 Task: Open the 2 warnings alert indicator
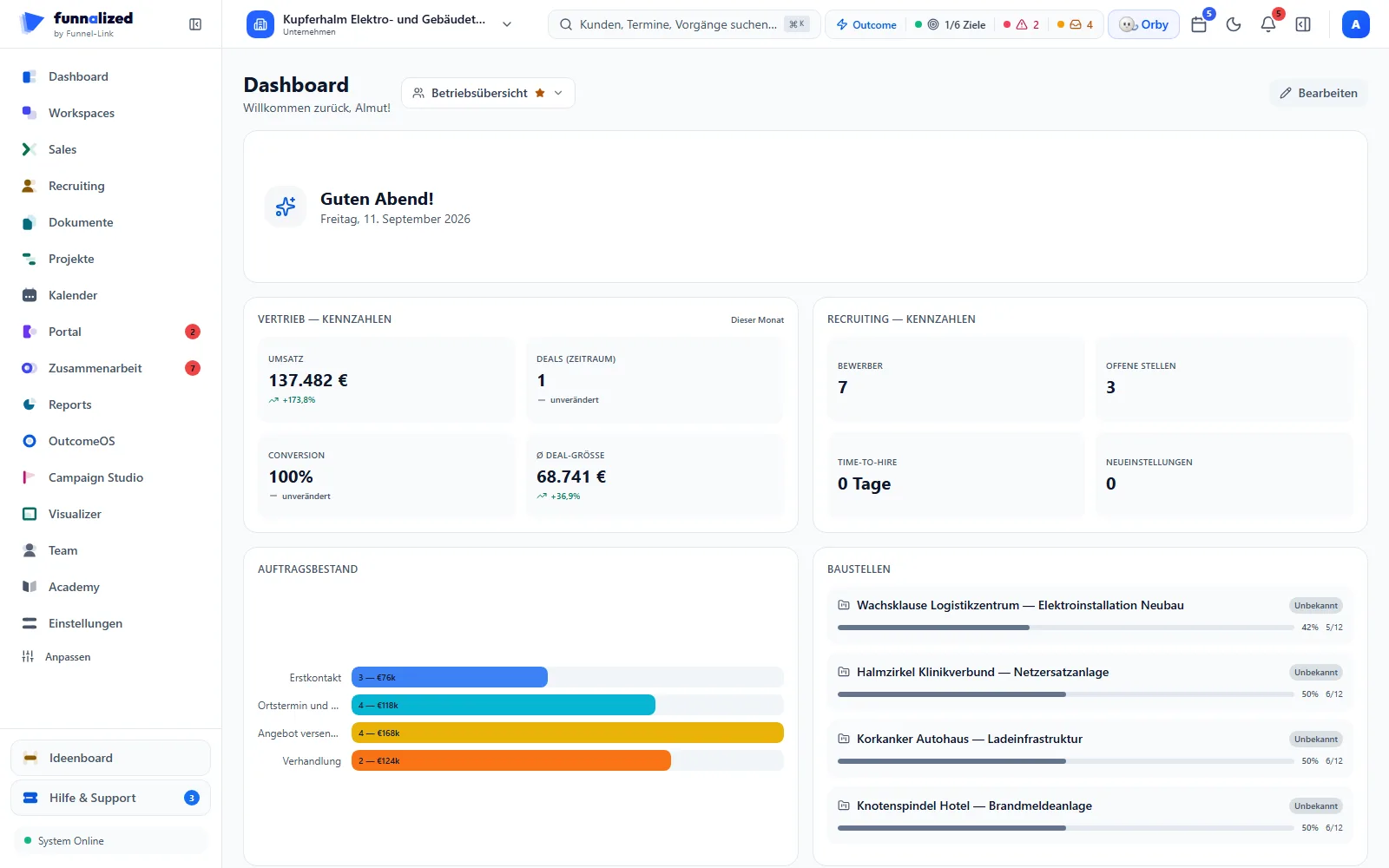click(1021, 24)
